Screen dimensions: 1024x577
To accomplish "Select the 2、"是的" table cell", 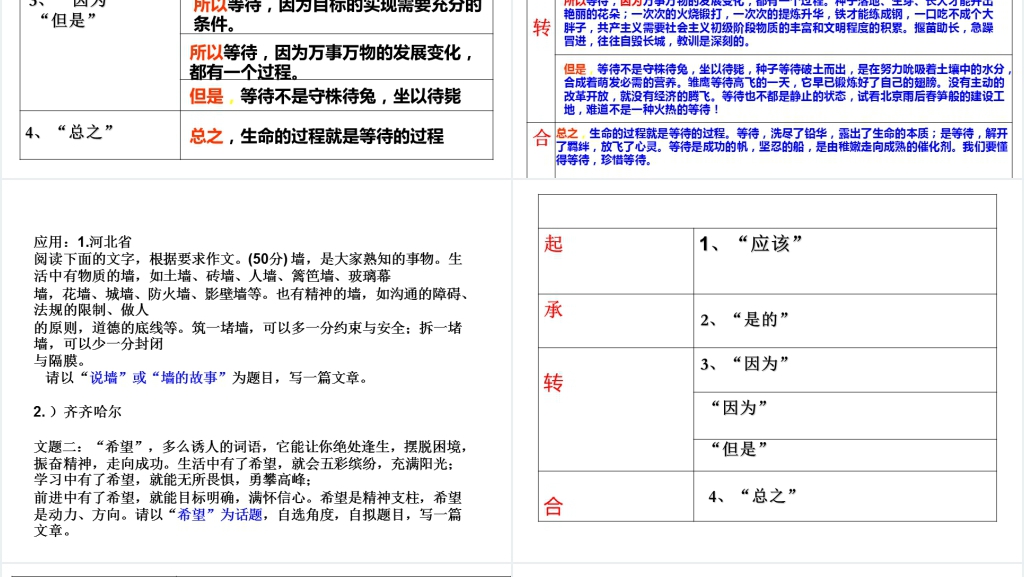I will [x=840, y=320].
